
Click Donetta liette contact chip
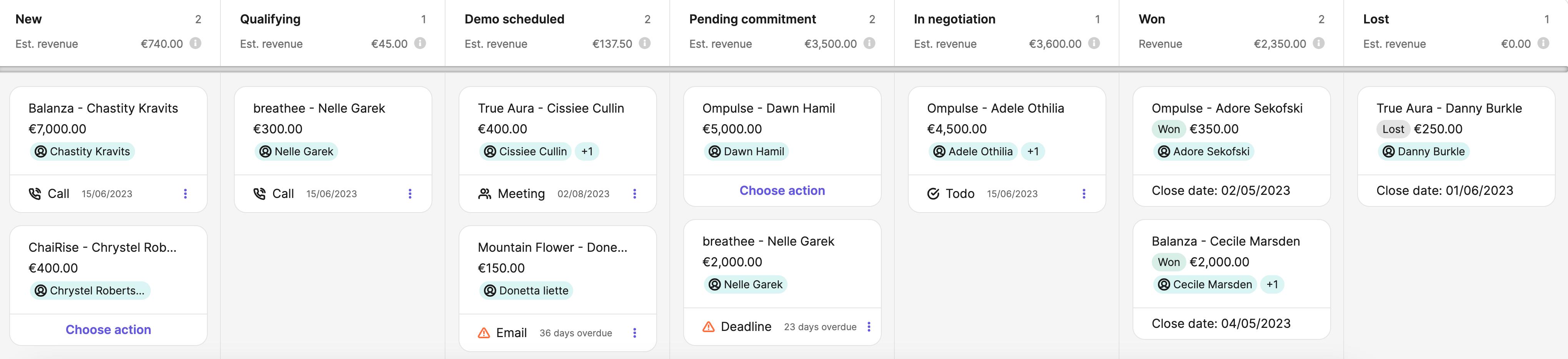click(x=526, y=291)
